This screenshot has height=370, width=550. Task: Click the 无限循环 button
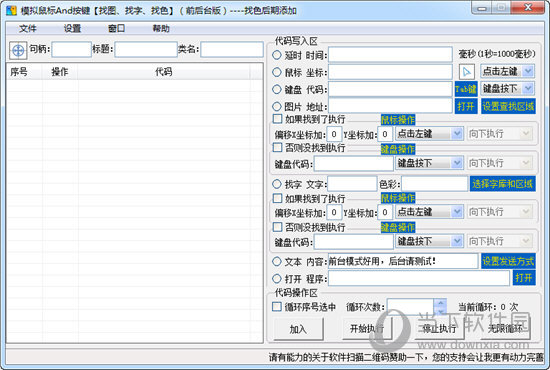[505, 329]
